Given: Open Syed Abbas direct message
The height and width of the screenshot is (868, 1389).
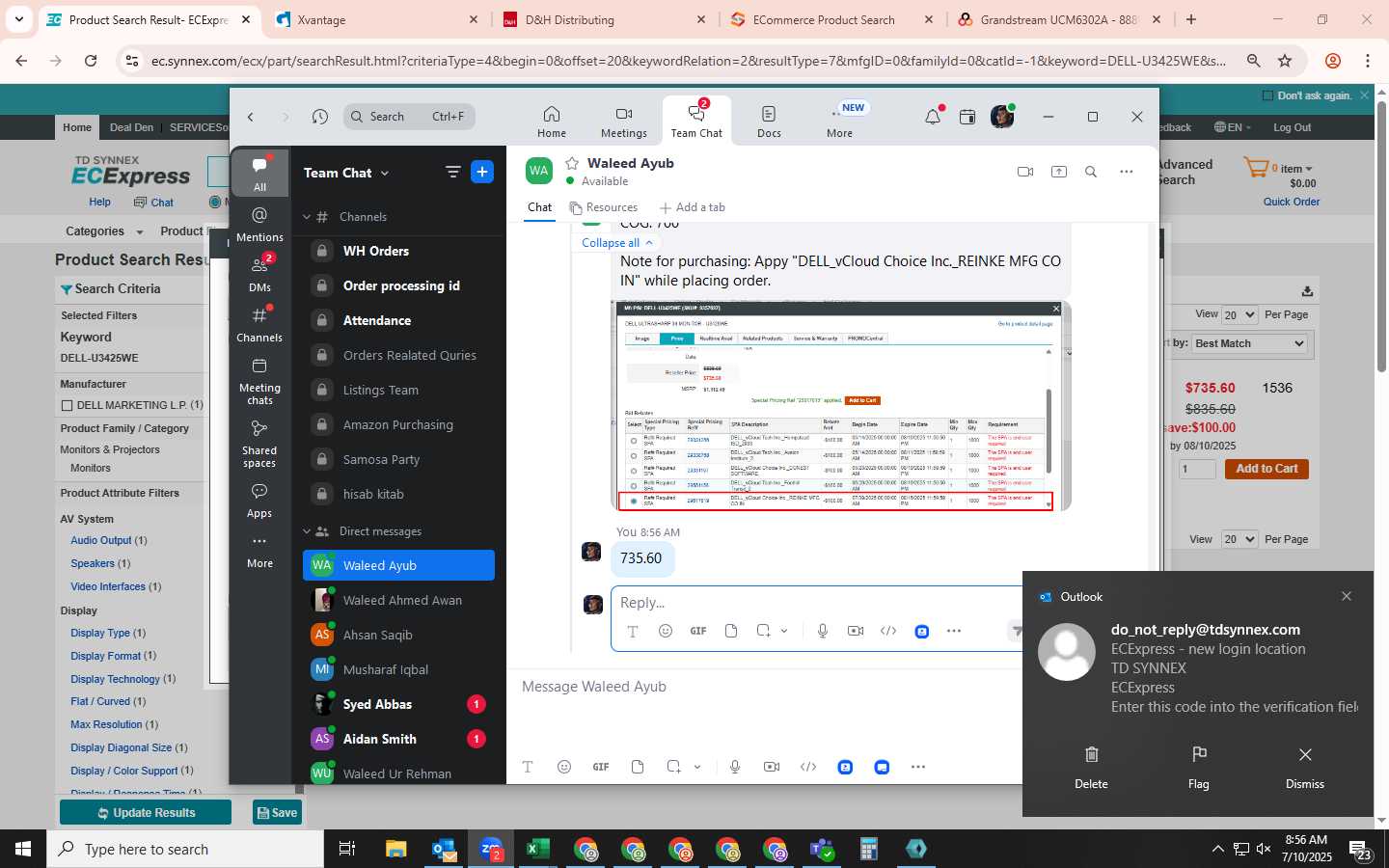Looking at the screenshot, I should pos(398,704).
